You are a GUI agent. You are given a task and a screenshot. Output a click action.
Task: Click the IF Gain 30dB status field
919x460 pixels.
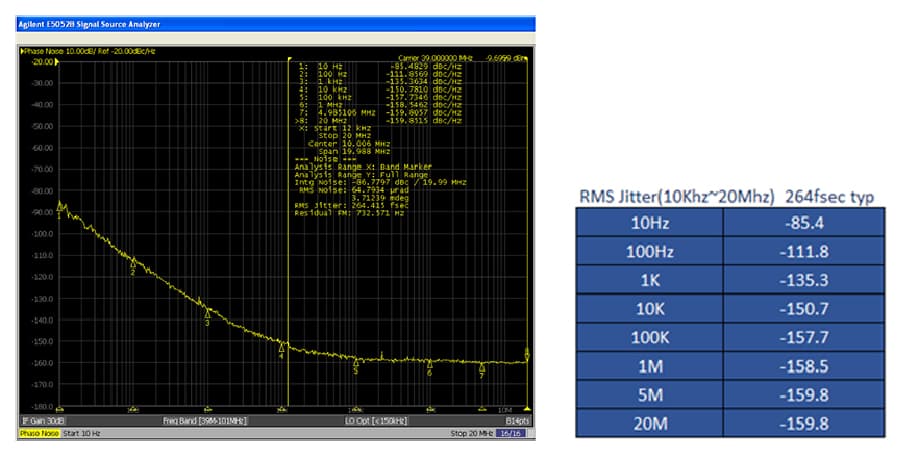43,421
